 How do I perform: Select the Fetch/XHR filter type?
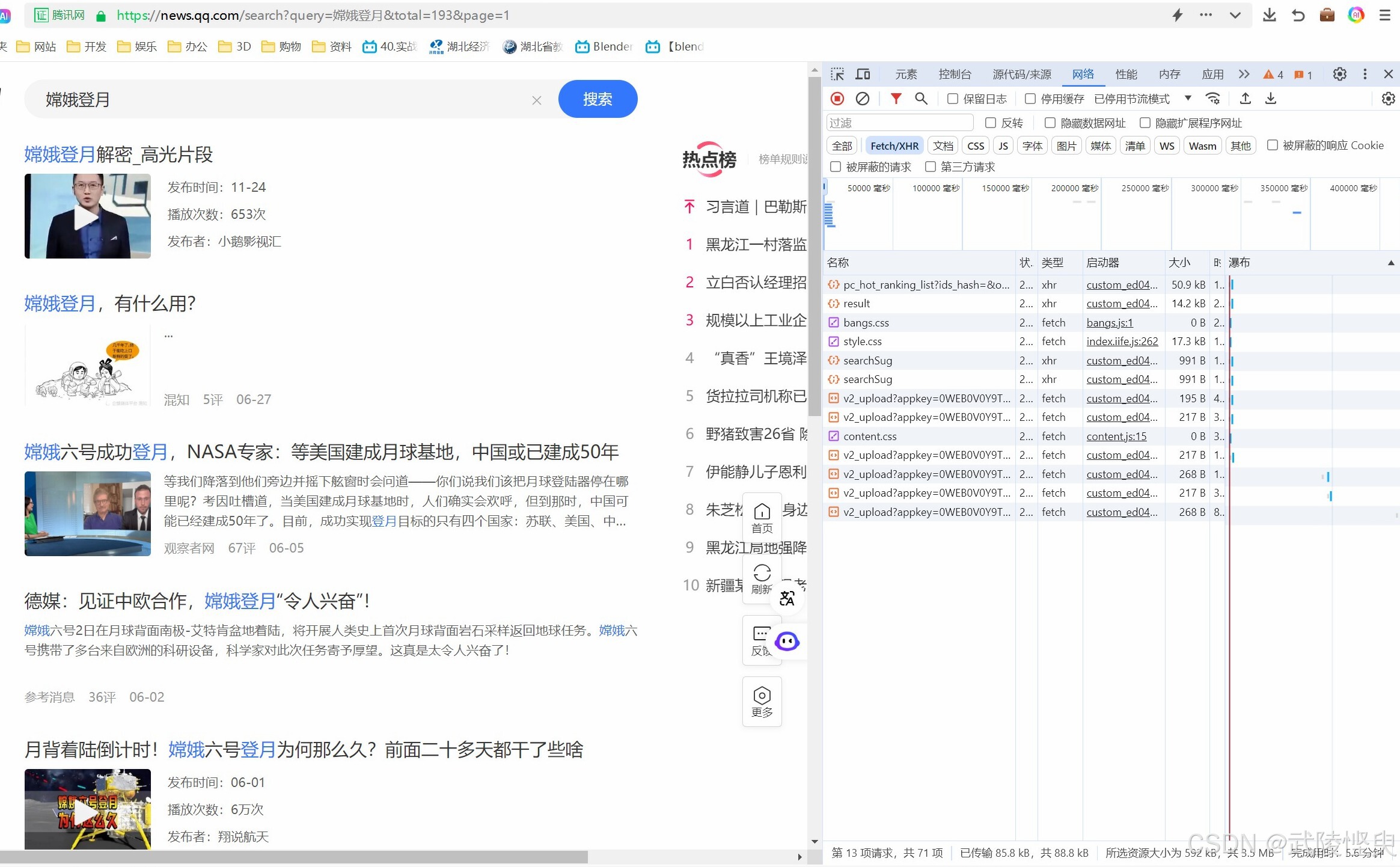point(894,146)
